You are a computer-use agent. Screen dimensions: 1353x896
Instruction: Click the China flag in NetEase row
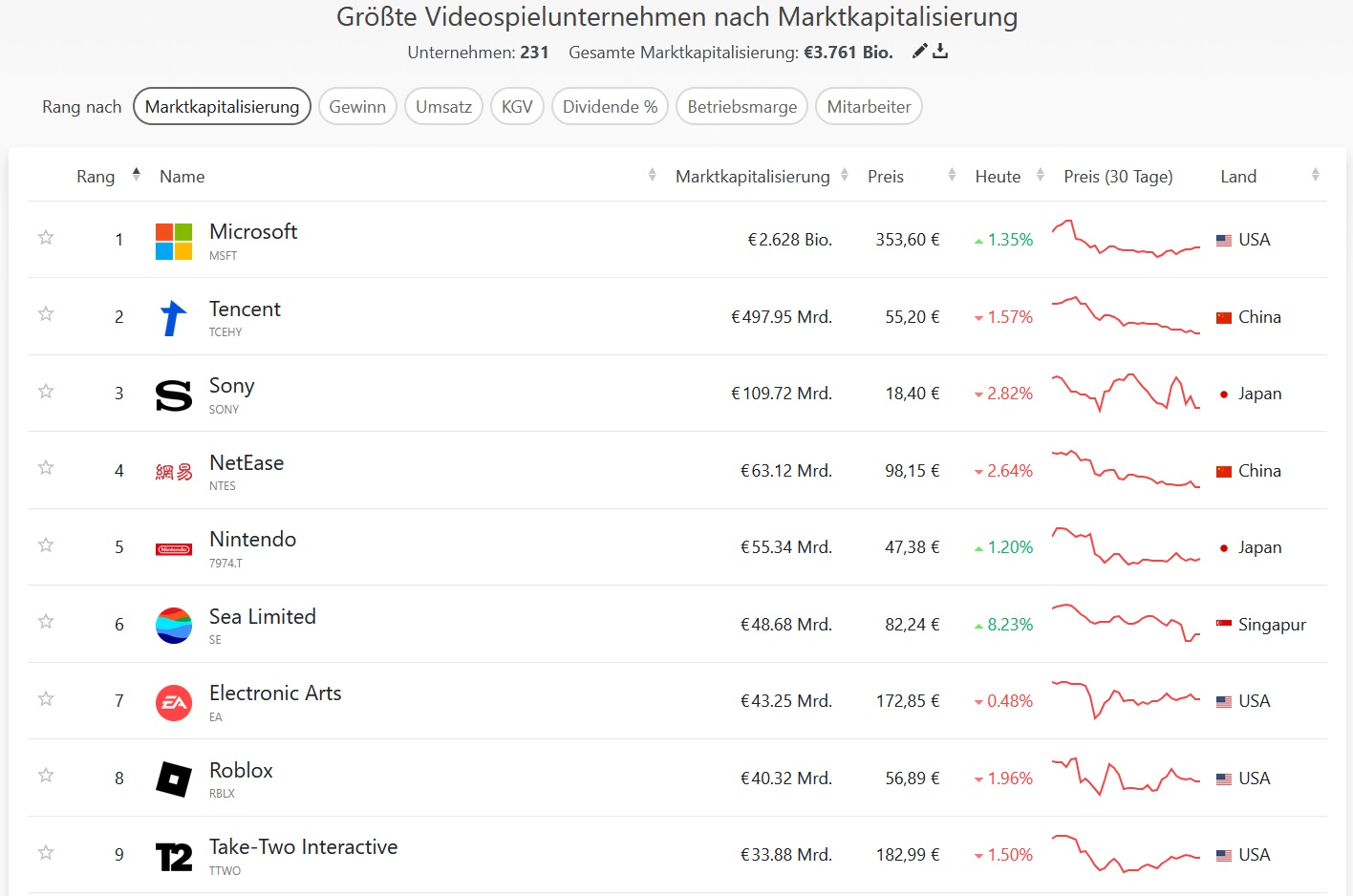1224,472
